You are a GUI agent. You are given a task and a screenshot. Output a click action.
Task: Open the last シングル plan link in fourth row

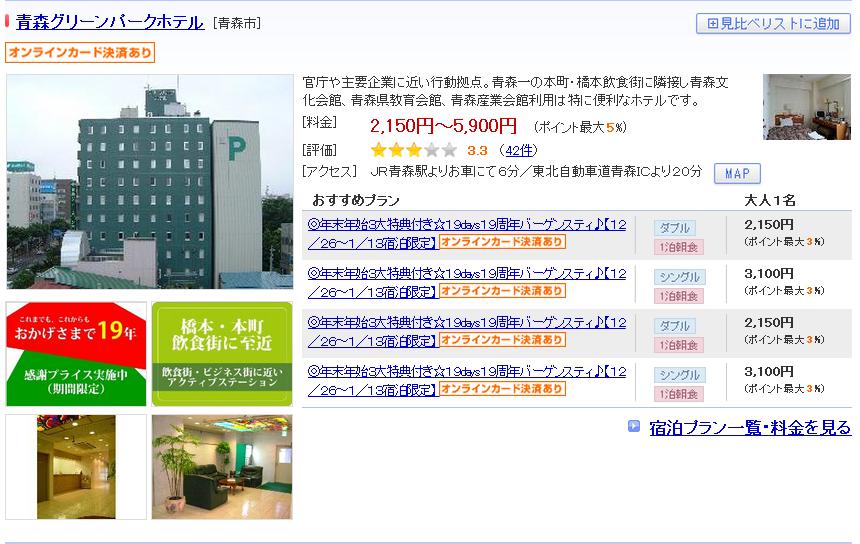[467, 381]
